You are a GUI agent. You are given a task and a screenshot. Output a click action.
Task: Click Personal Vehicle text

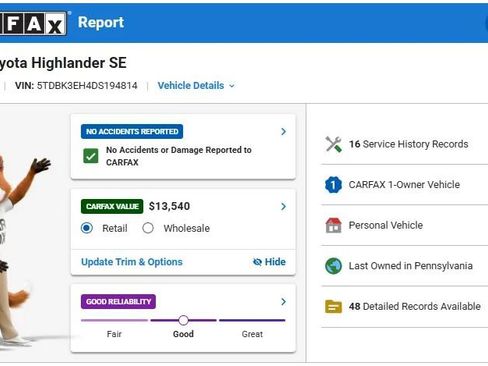(386, 225)
